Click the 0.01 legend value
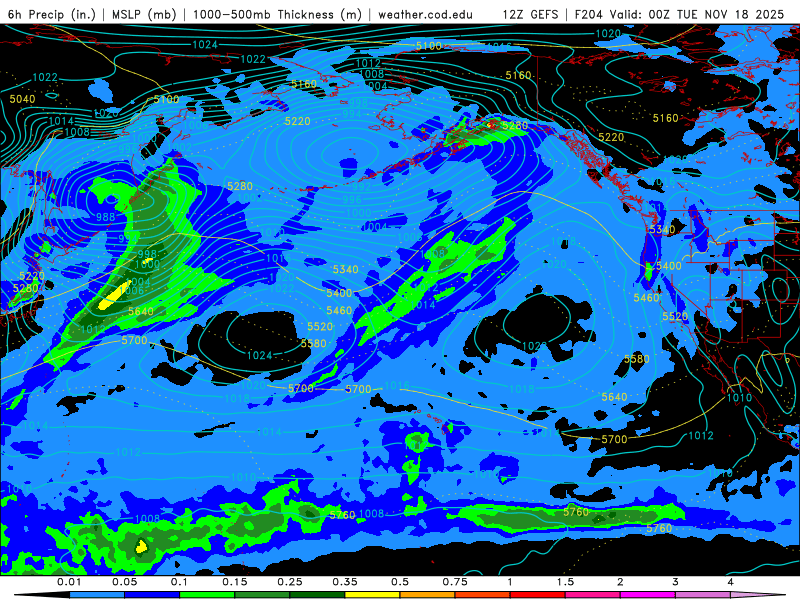 tap(69, 582)
